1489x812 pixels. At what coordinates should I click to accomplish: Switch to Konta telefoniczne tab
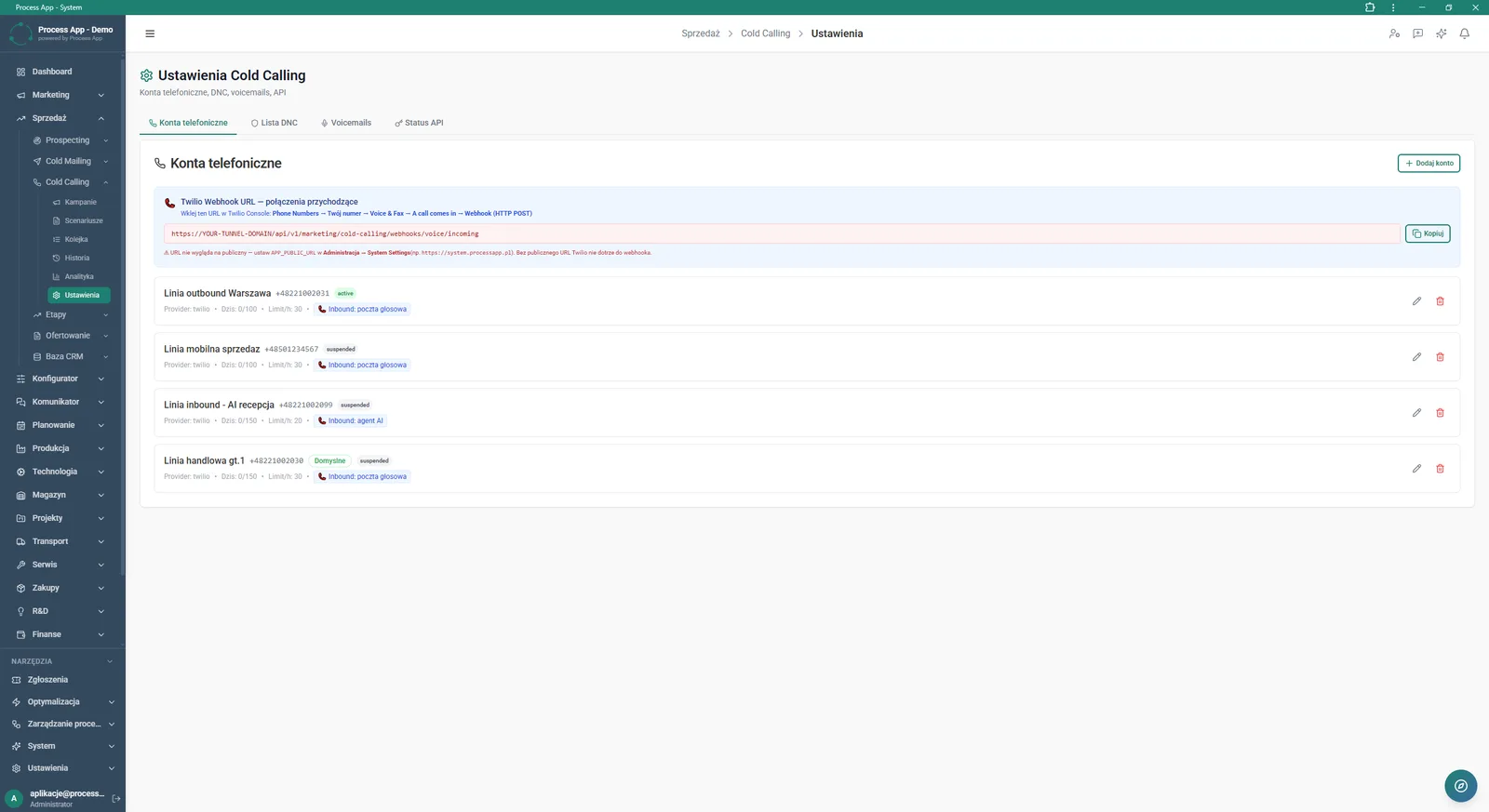[x=188, y=123]
